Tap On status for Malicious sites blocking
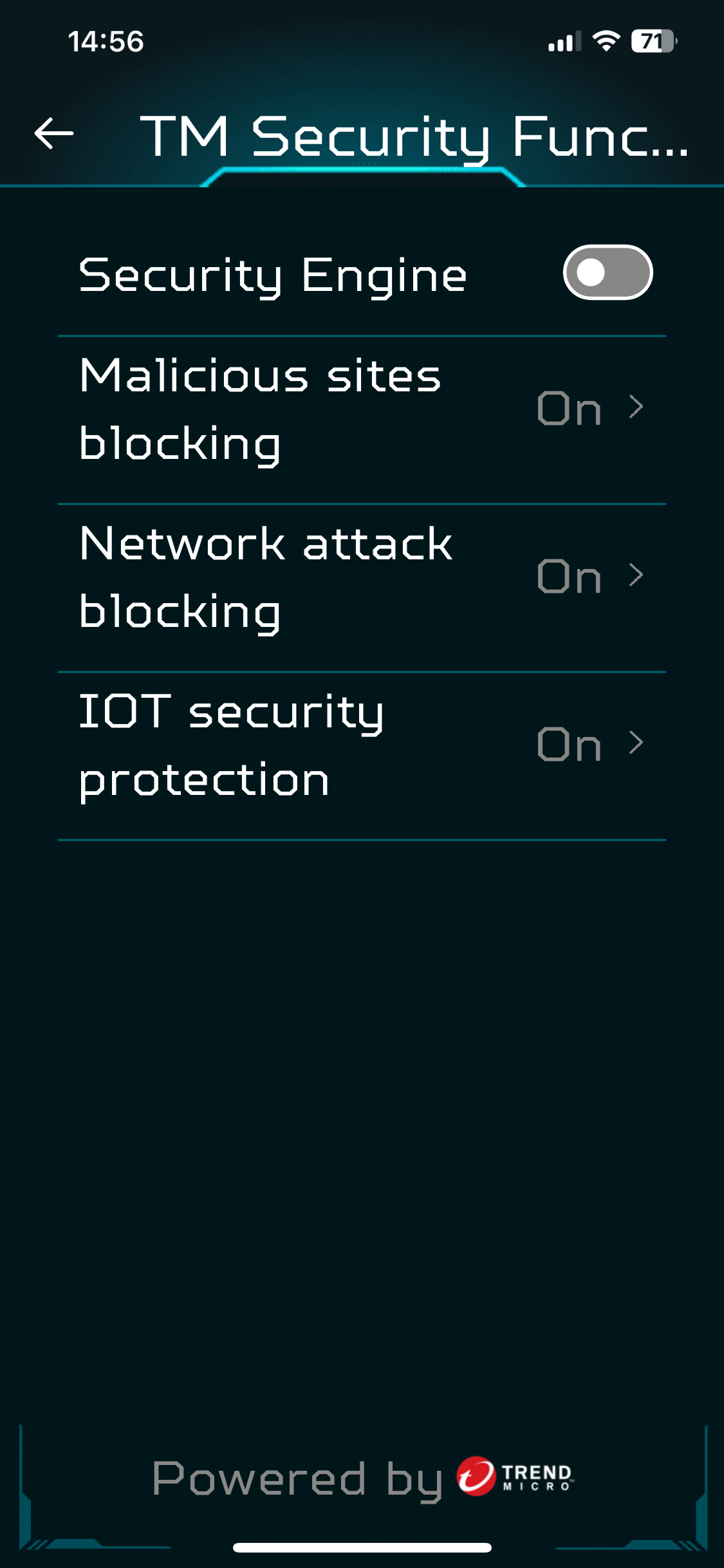The width and height of the screenshot is (724, 1568). [569, 408]
